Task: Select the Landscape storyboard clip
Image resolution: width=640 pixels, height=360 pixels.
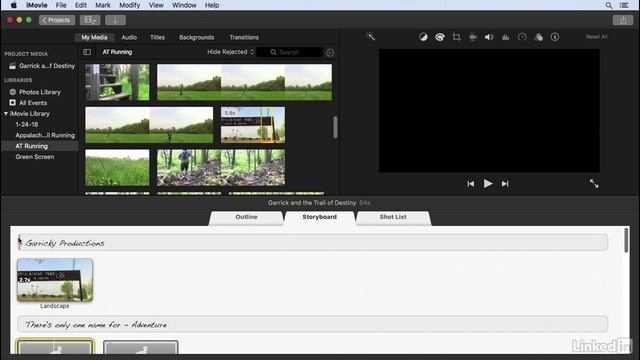Action: pos(55,280)
